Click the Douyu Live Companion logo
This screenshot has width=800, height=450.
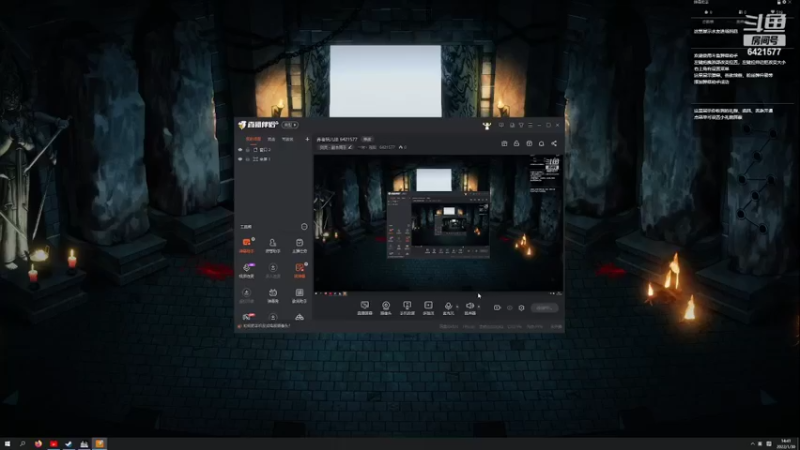coord(258,125)
